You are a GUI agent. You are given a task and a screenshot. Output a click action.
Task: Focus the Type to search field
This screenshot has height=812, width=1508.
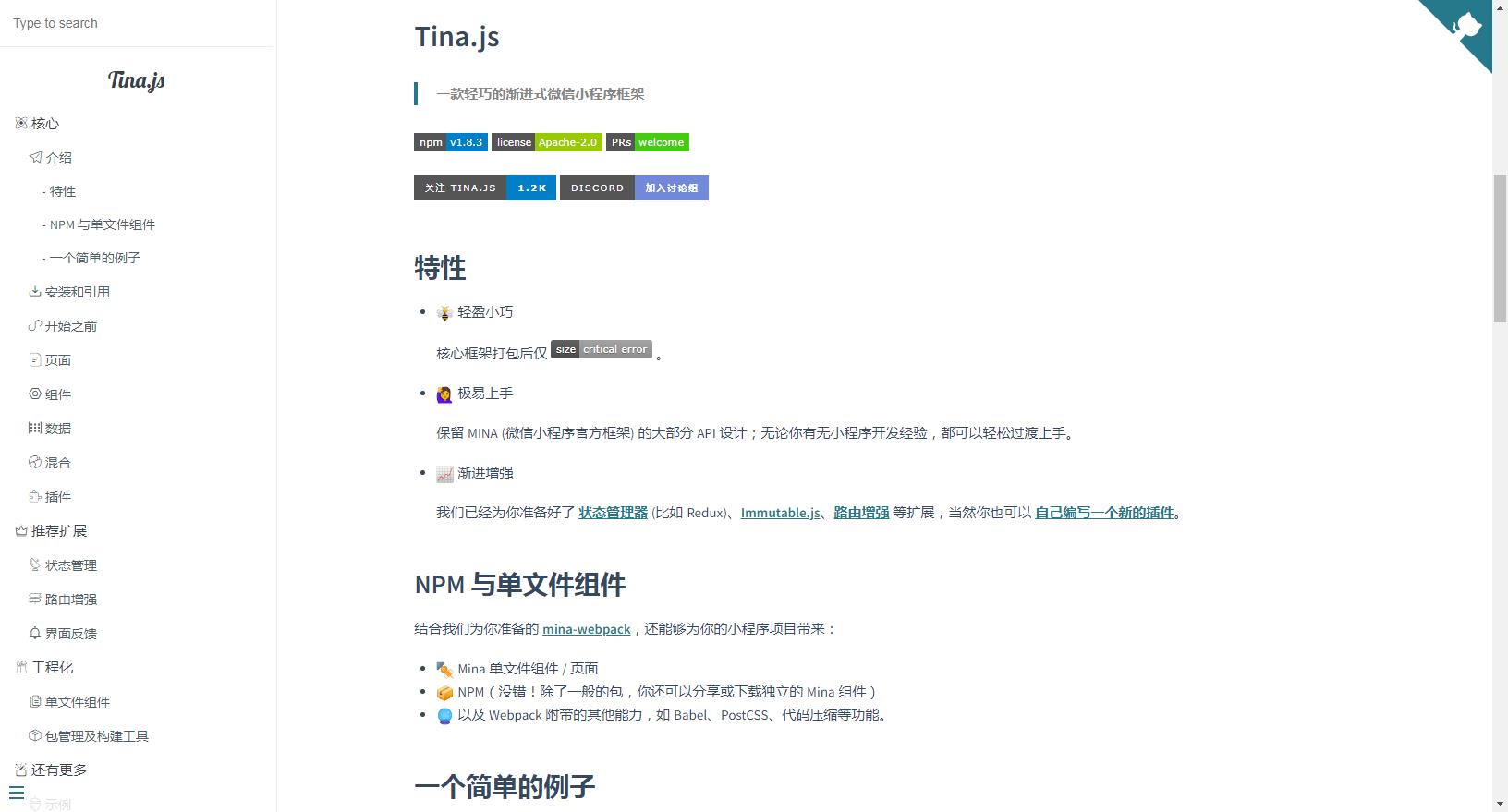(x=138, y=23)
